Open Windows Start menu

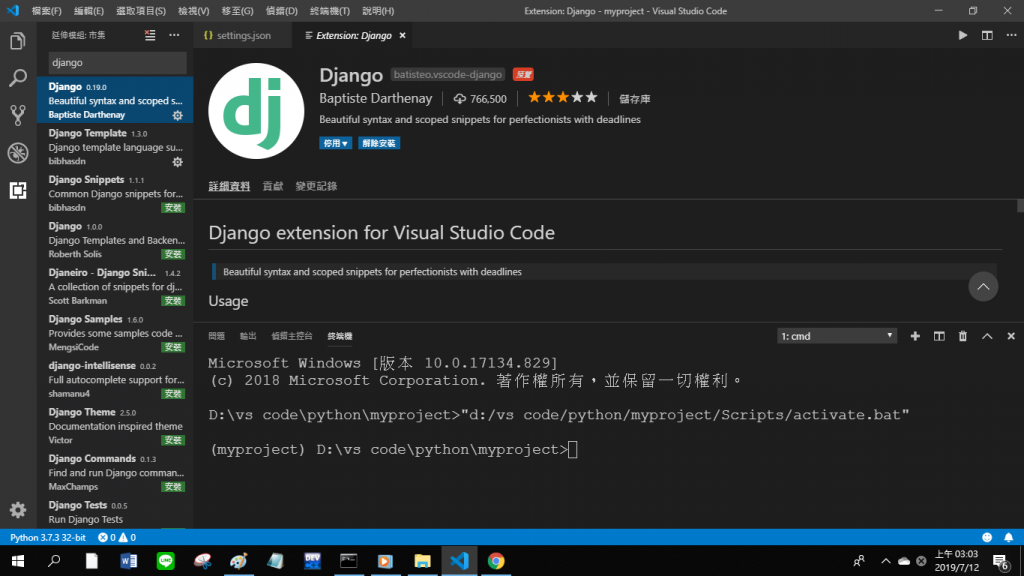(18, 561)
